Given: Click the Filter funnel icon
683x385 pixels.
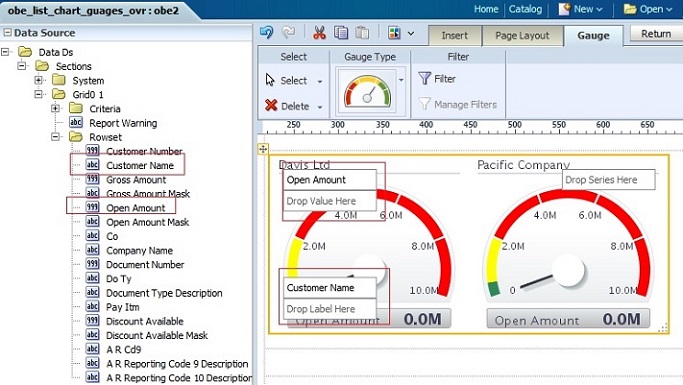Looking at the screenshot, I should point(424,78).
